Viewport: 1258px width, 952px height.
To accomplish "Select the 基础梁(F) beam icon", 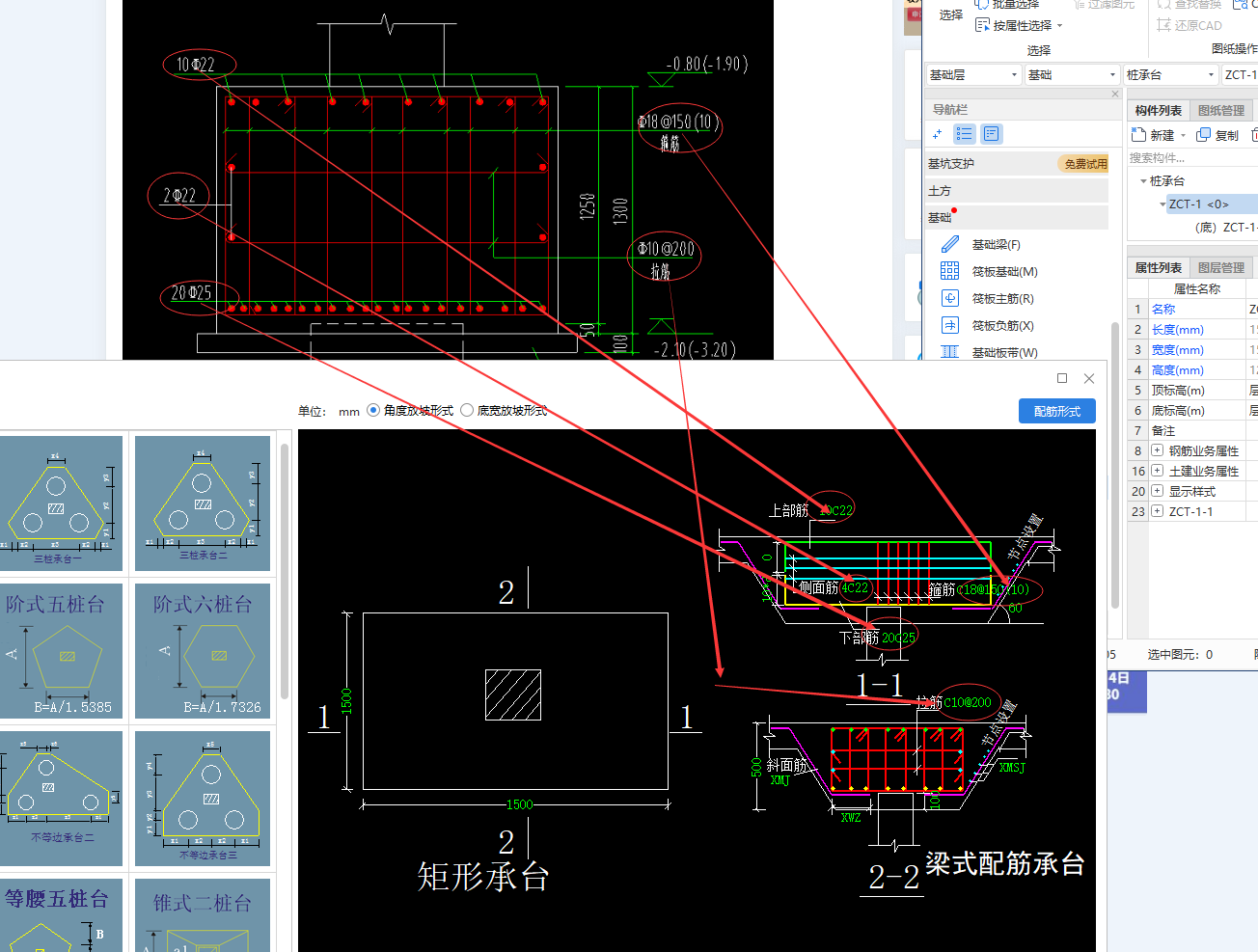I will [x=950, y=244].
